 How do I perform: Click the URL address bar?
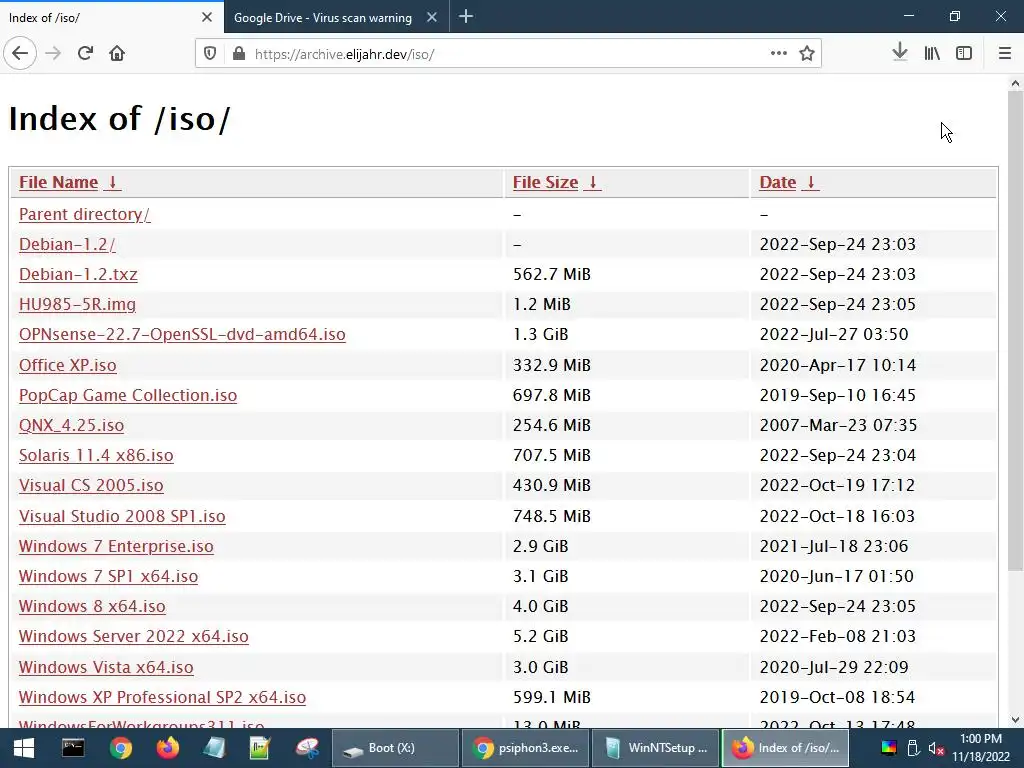click(x=509, y=54)
